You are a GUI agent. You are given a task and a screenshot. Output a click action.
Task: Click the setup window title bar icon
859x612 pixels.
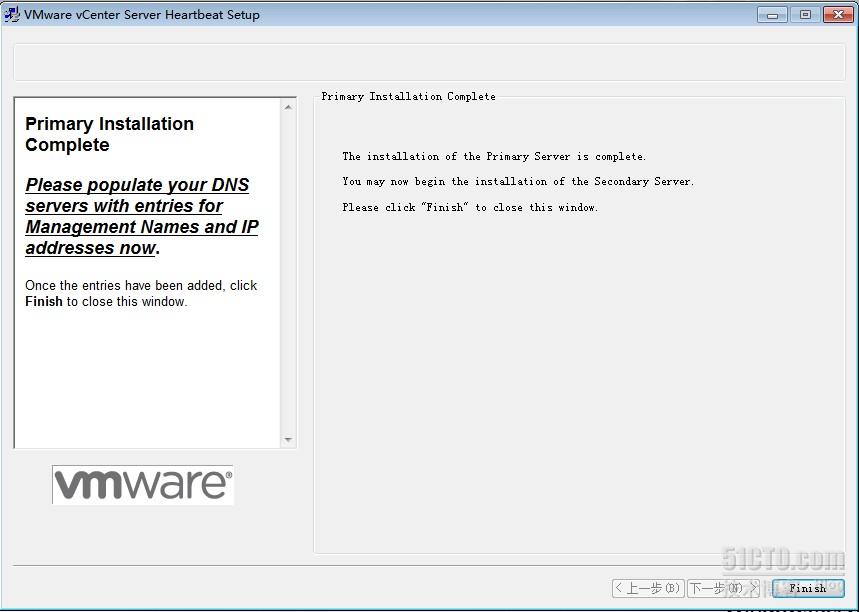pos(12,14)
